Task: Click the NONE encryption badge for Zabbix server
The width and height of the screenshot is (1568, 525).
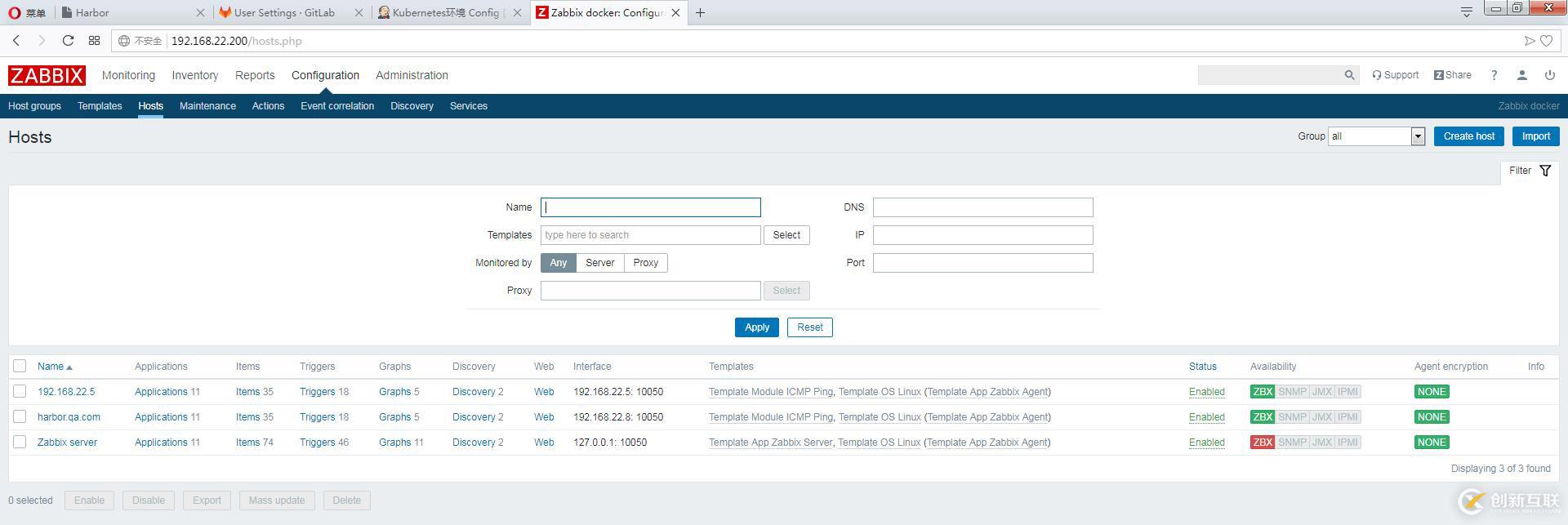Action: [1432, 443]
